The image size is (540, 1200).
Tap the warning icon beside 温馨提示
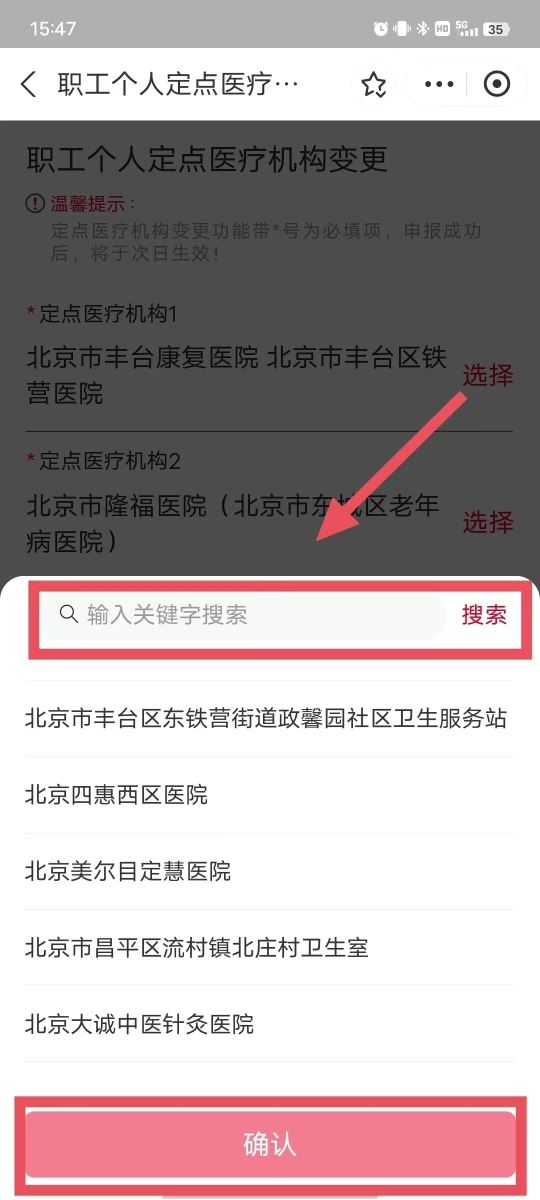click(x=35, y=204)
